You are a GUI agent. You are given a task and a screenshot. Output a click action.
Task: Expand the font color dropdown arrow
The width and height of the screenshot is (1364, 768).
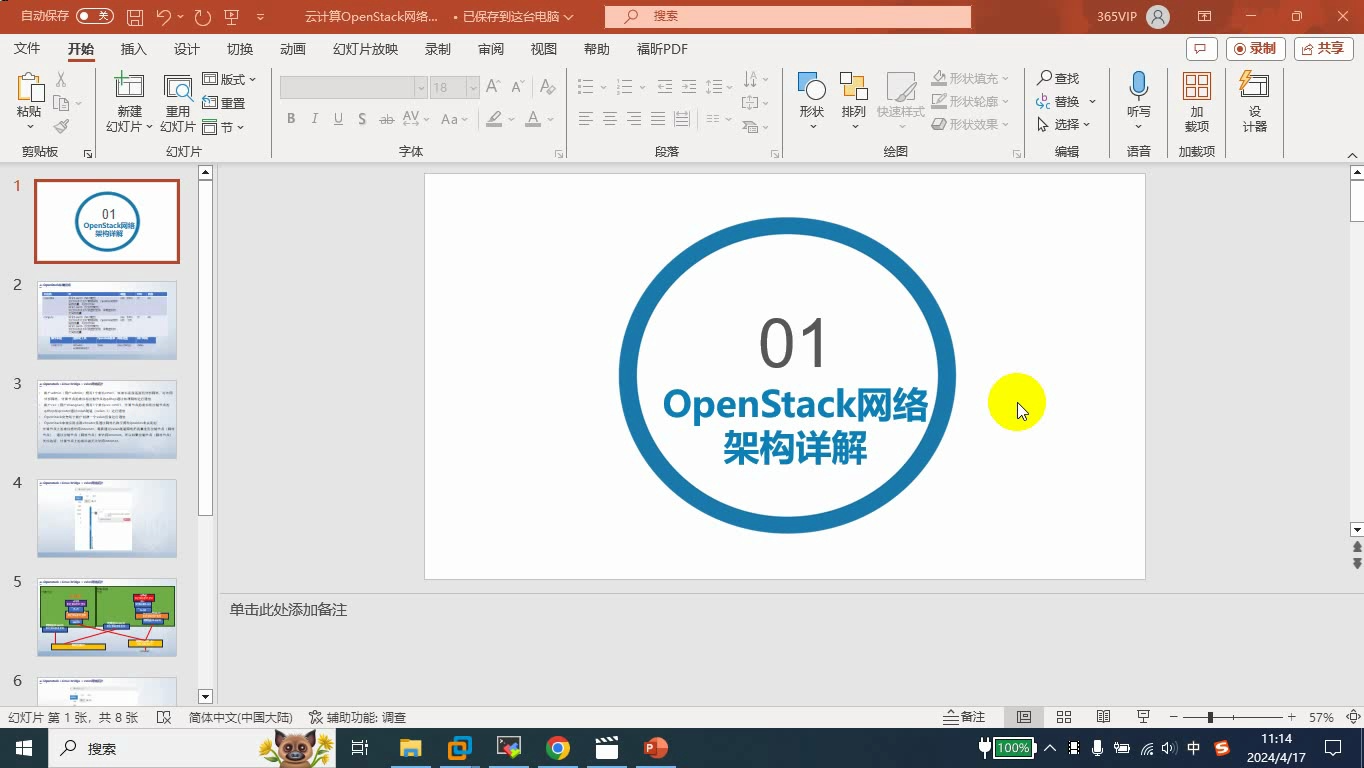(x=549, y=120)
